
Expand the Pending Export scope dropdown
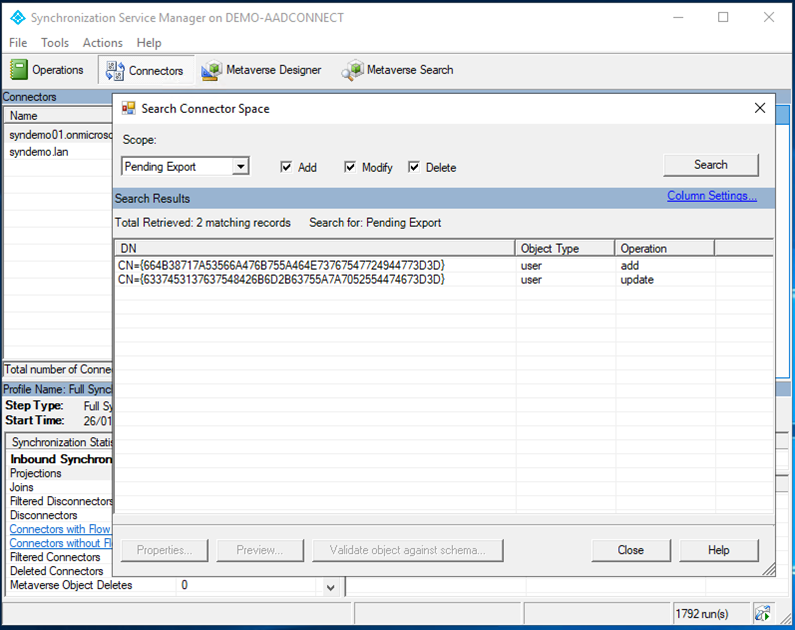[x=240, y=167]
